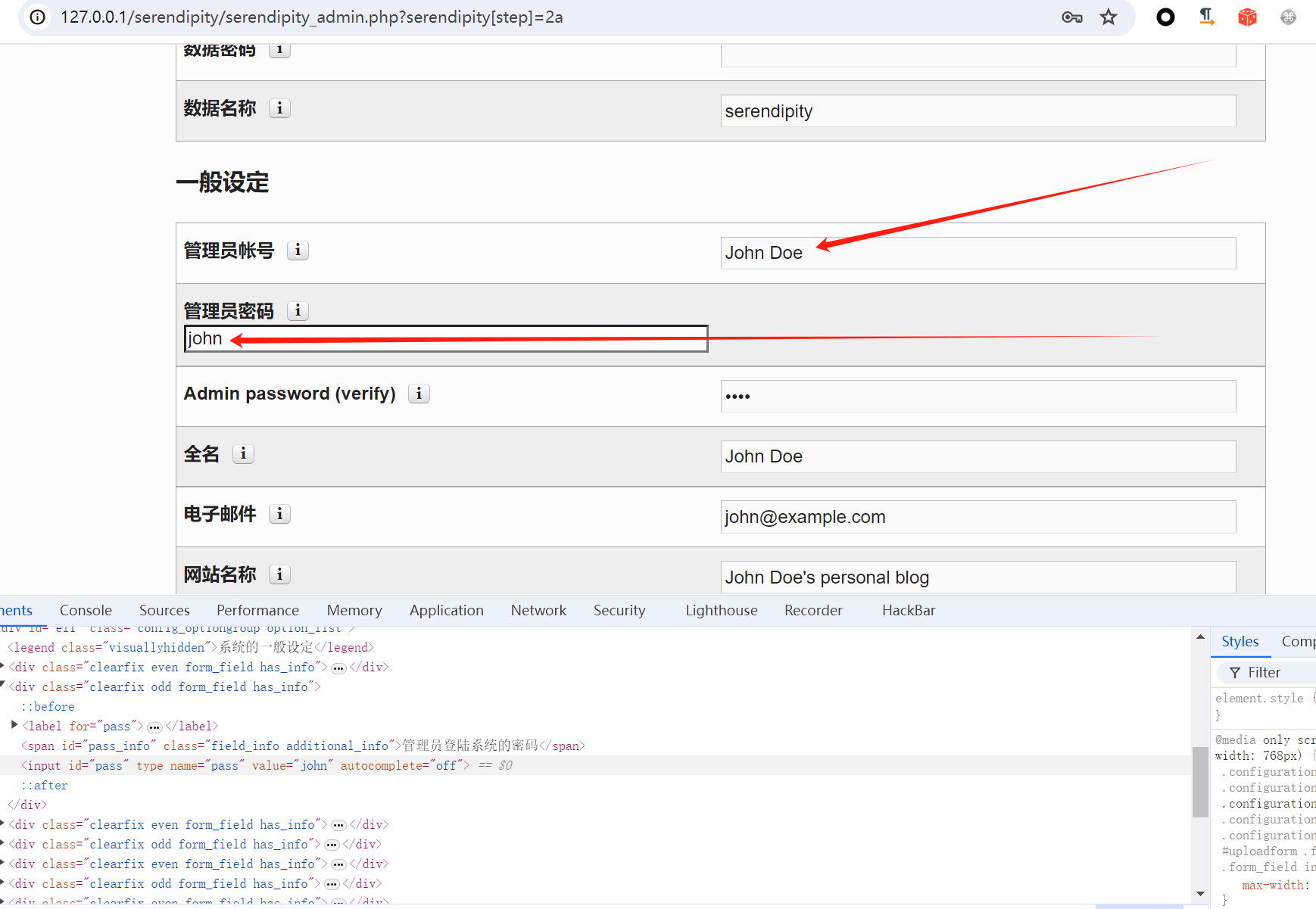Viewport: 1316px width, 909px height.
Task: Click the Elements panel scroll up arrow
Action: (x=1200, y=637)
